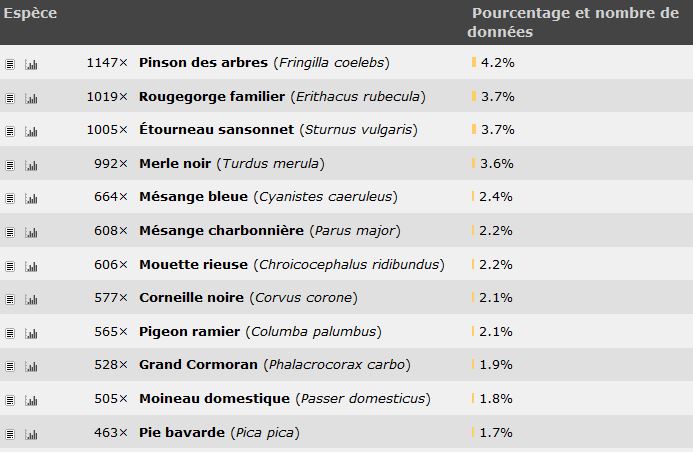Open the Merle noir species link

175,163
